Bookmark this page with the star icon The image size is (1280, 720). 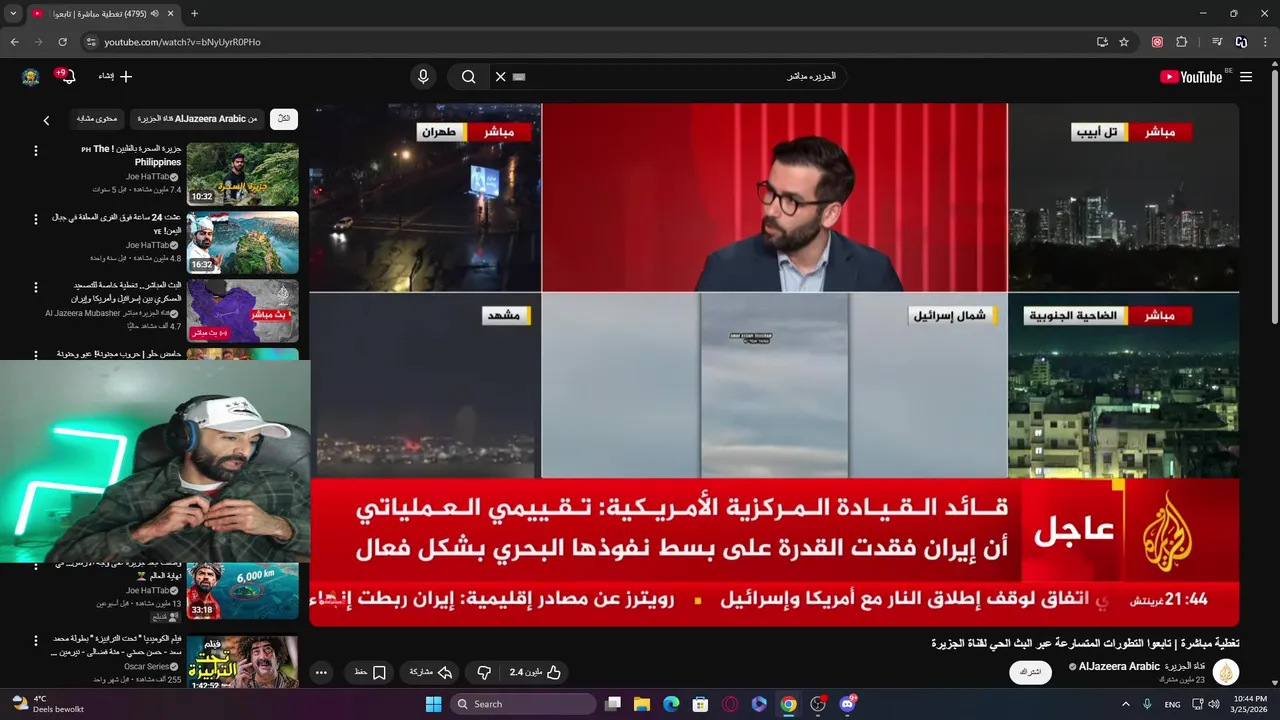click(1124, 42)
